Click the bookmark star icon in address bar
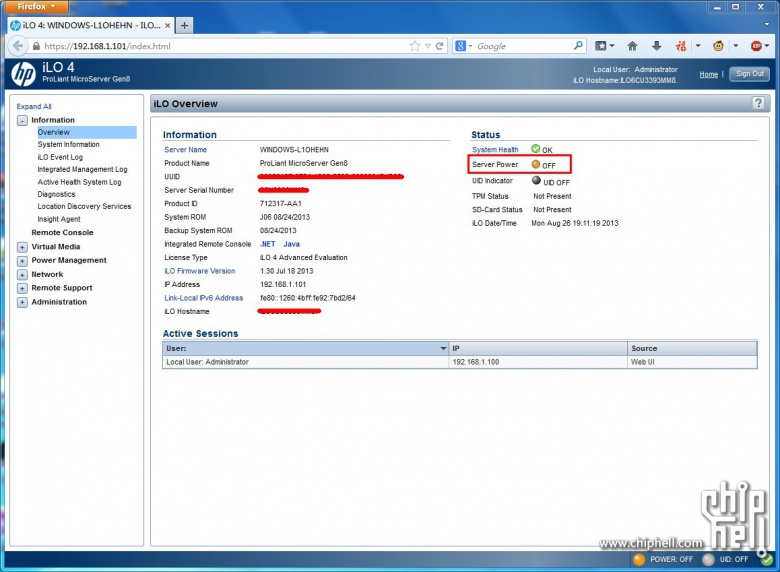The image size is (780, 572). click(414, 46)
